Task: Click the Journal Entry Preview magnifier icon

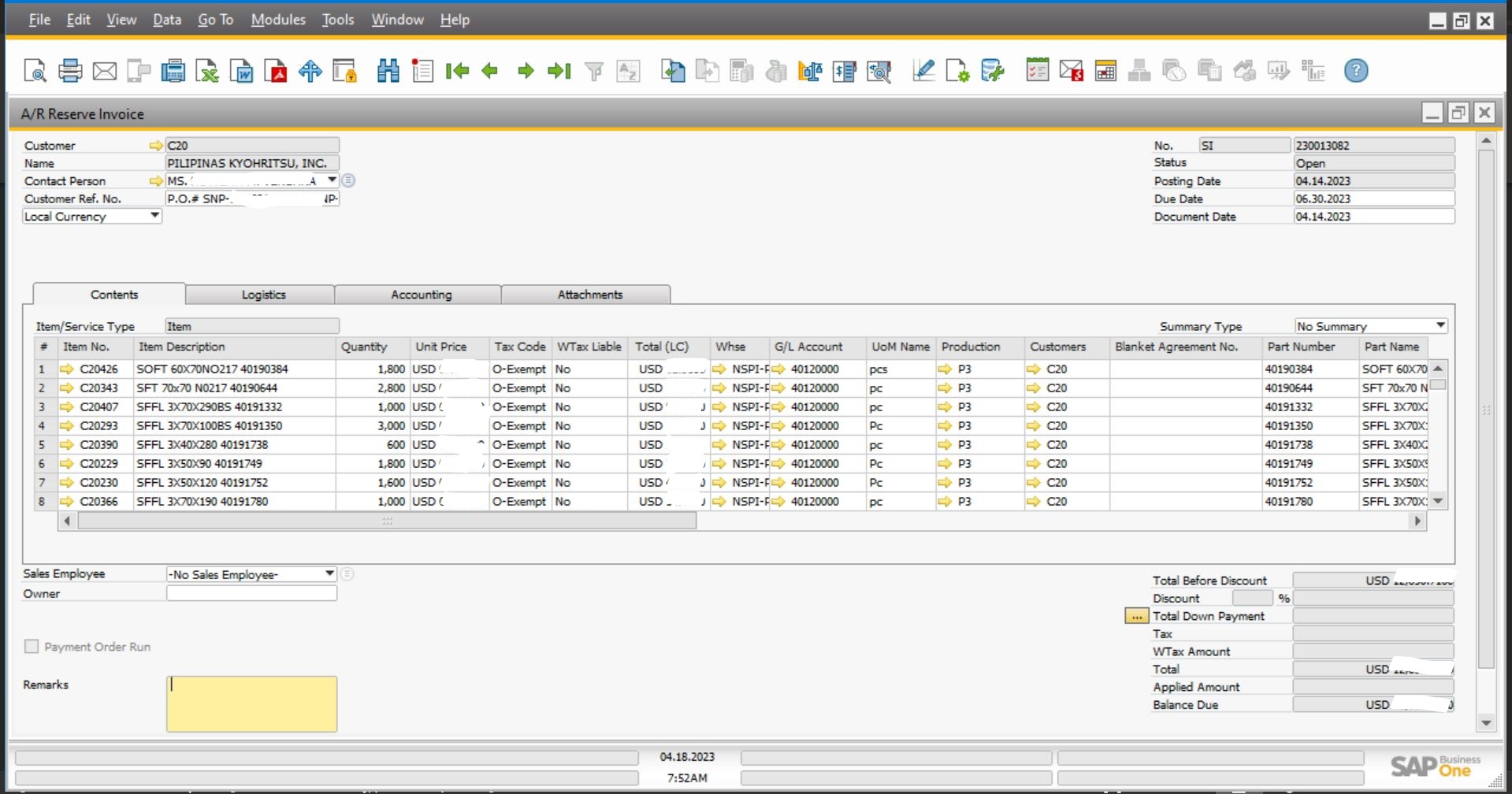Action: (x=879, y=71)
